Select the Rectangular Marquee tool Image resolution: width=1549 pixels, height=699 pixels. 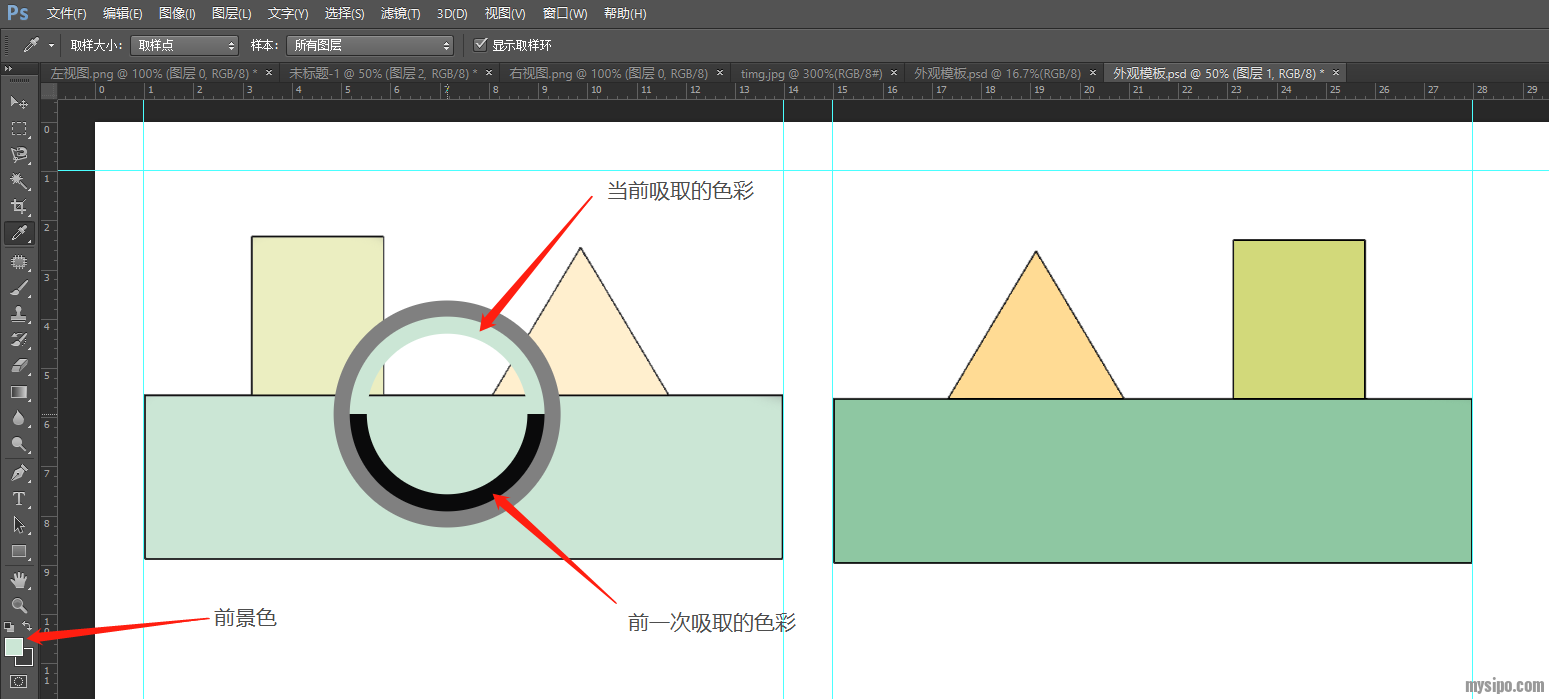tap(18, 128)
